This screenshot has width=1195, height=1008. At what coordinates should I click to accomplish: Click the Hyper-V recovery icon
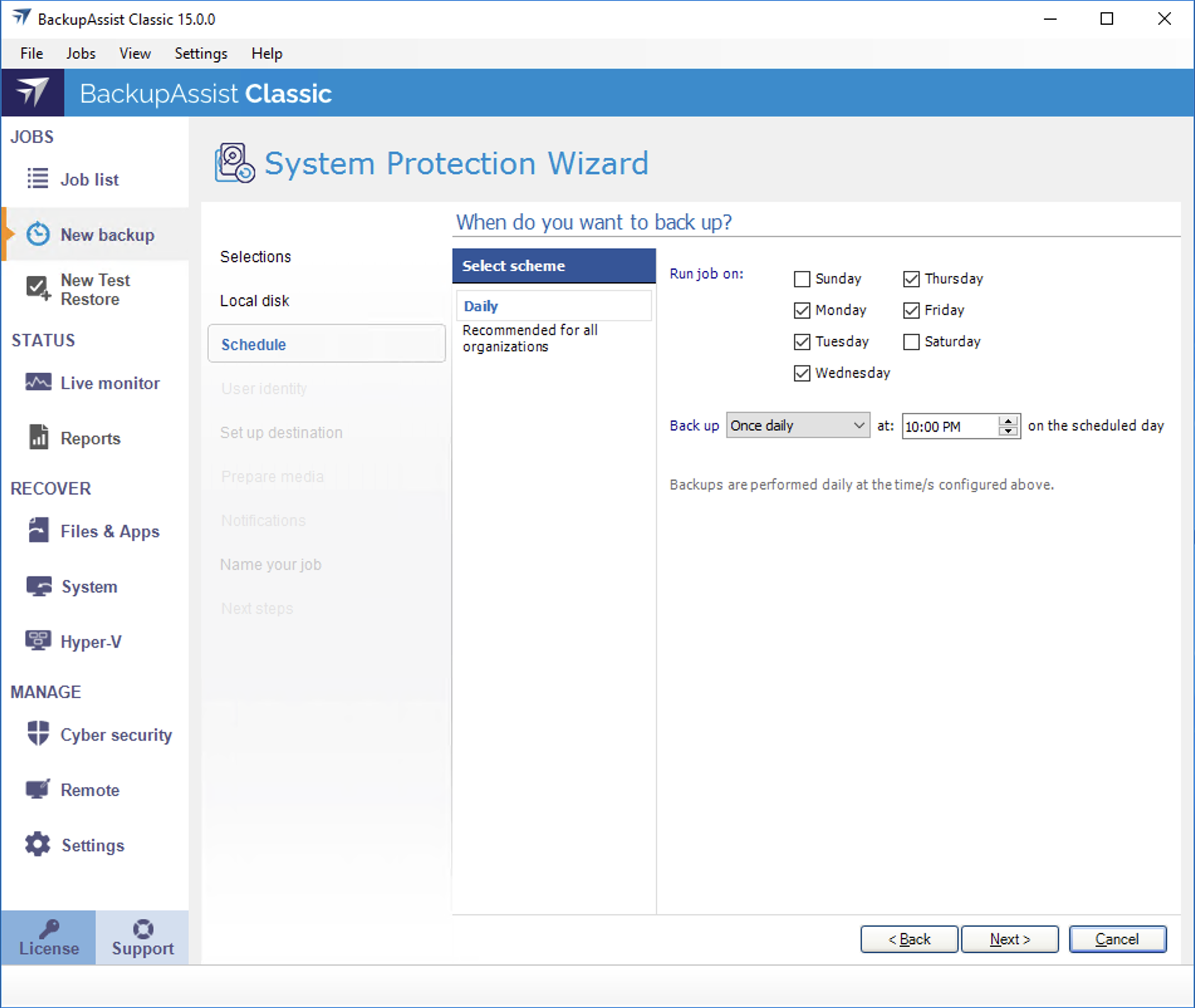pos(38,641)
